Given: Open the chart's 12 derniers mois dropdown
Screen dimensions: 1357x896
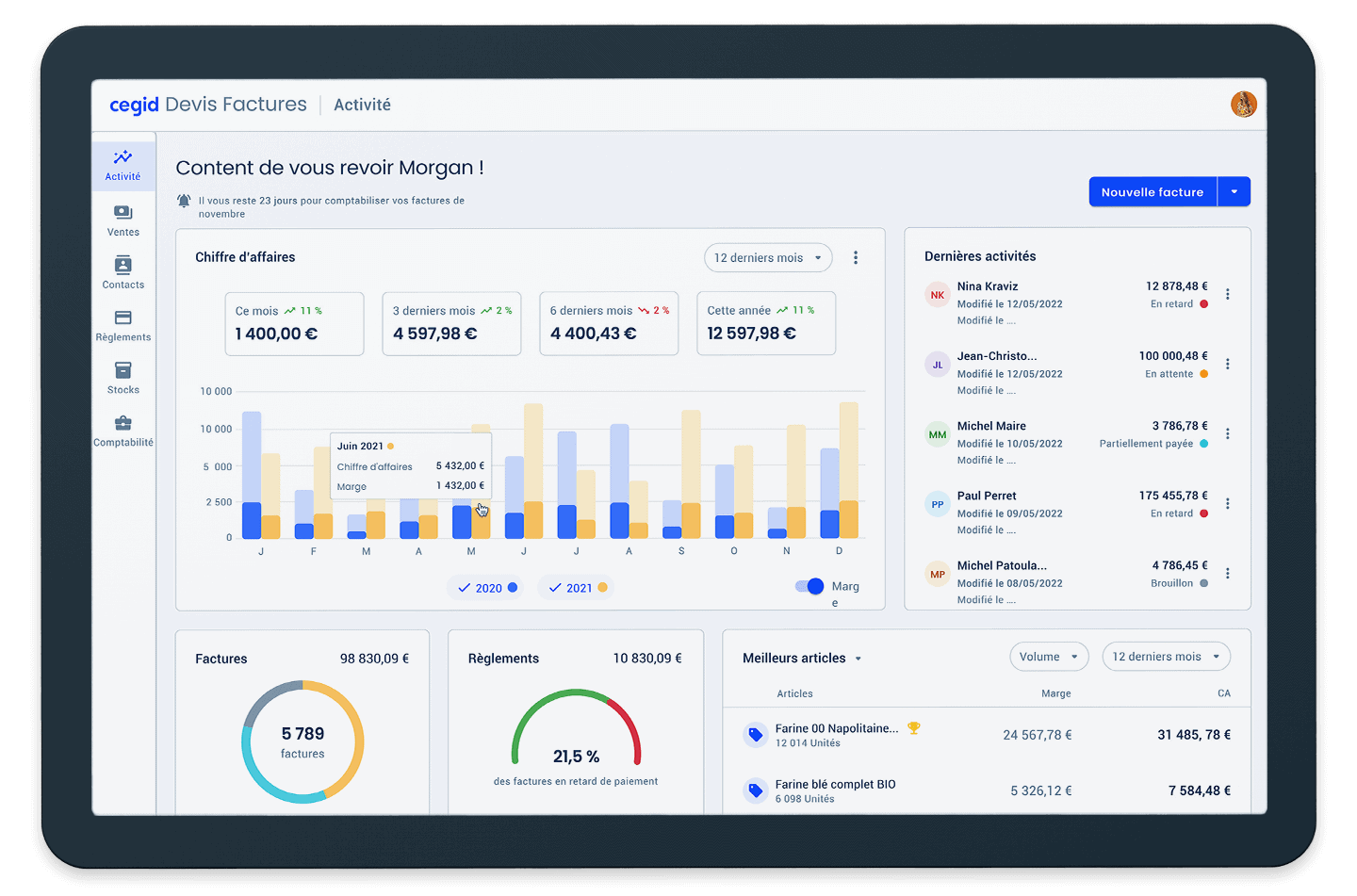Looking at the screenshot, I should point(767,258).
